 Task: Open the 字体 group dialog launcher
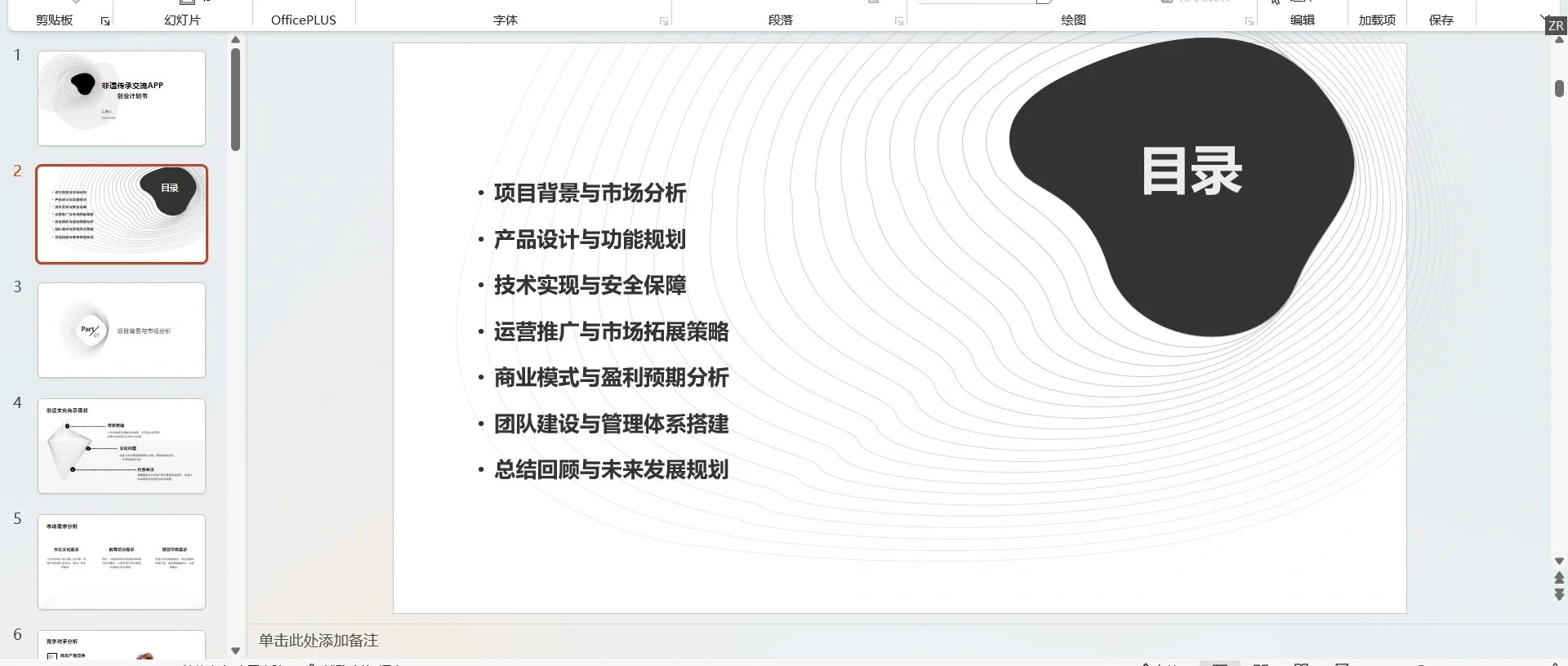tap(664, 21)
